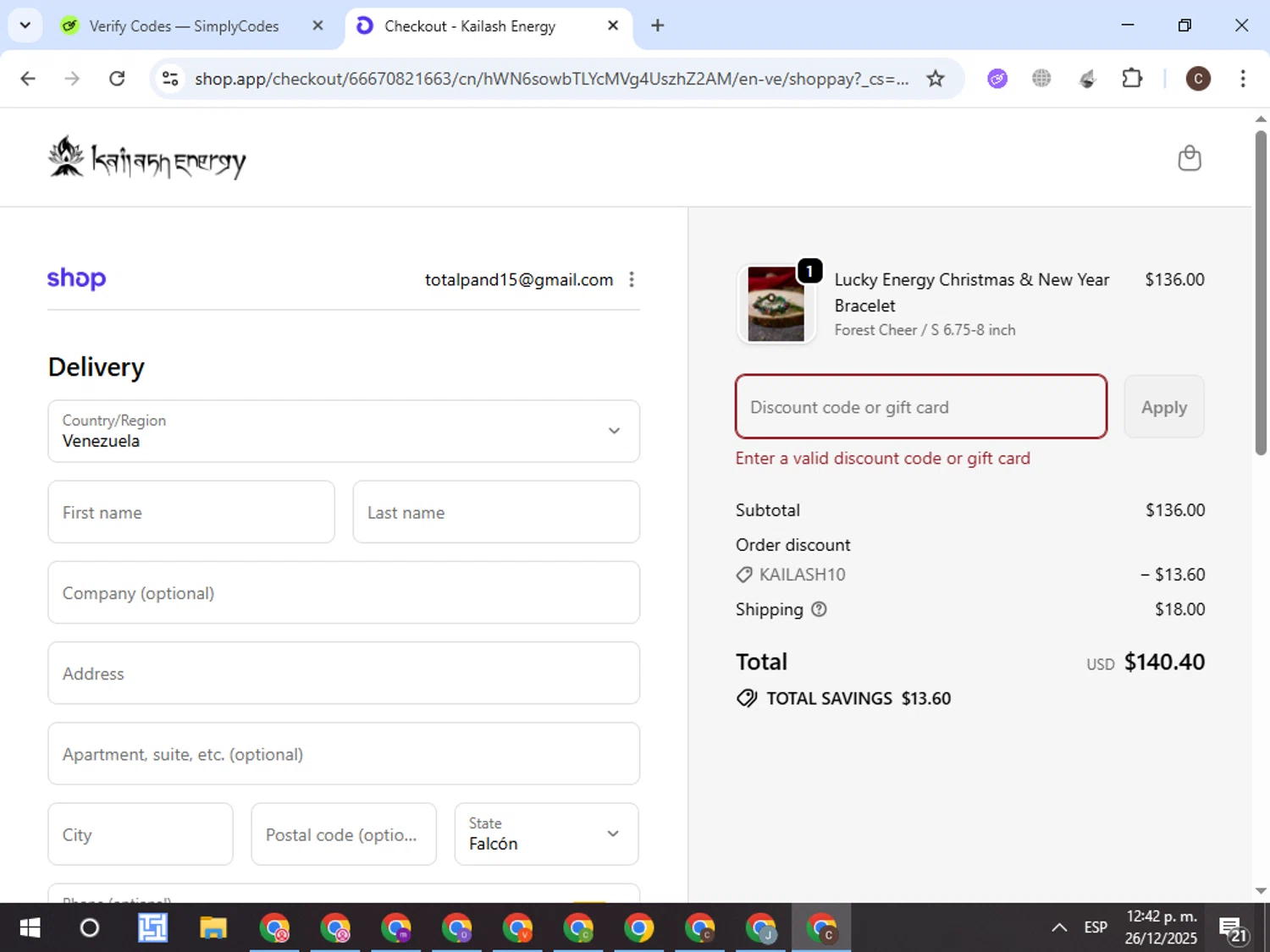The image size is (1270, 952).
Task: Show hidden system tray icons
Action: point(1059,928)
